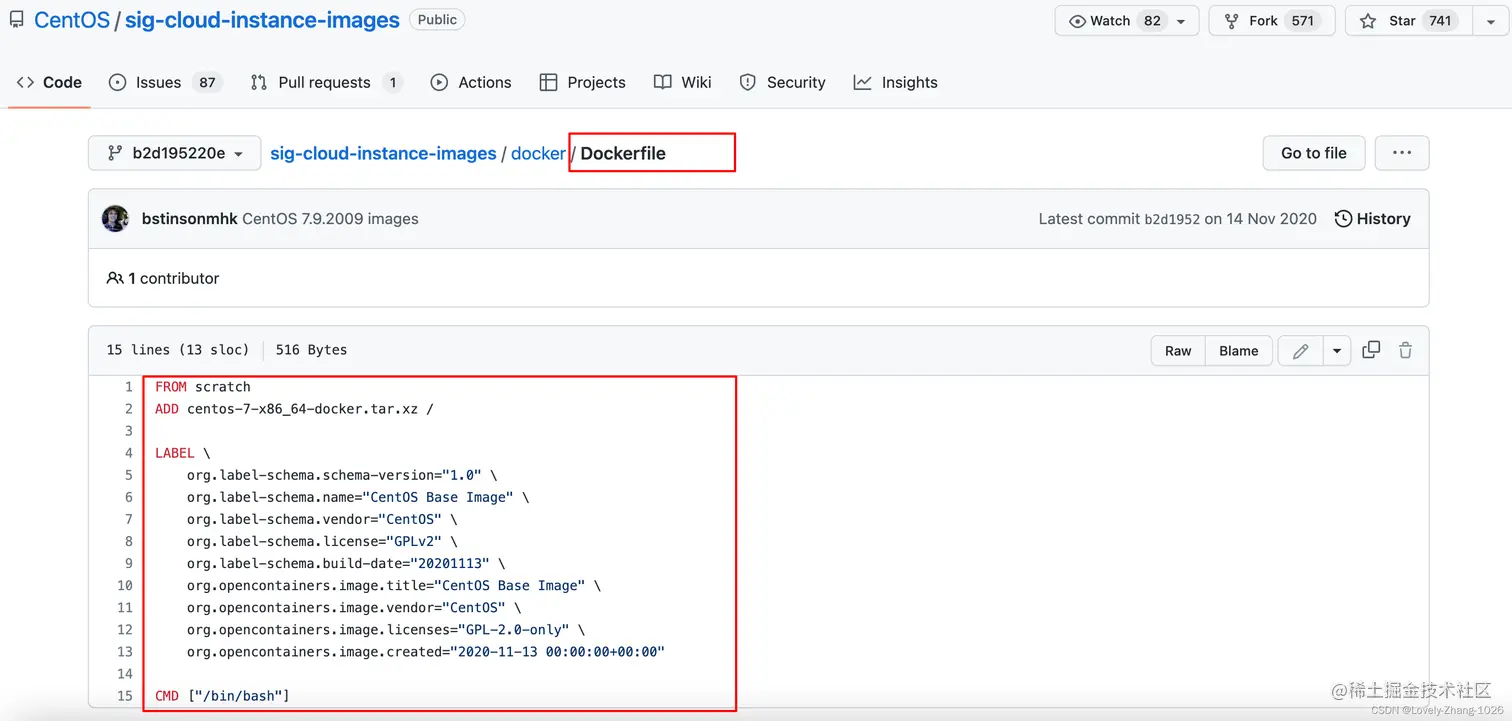
Task: Click the watch count 82
Action: [x=1152, y=21]
